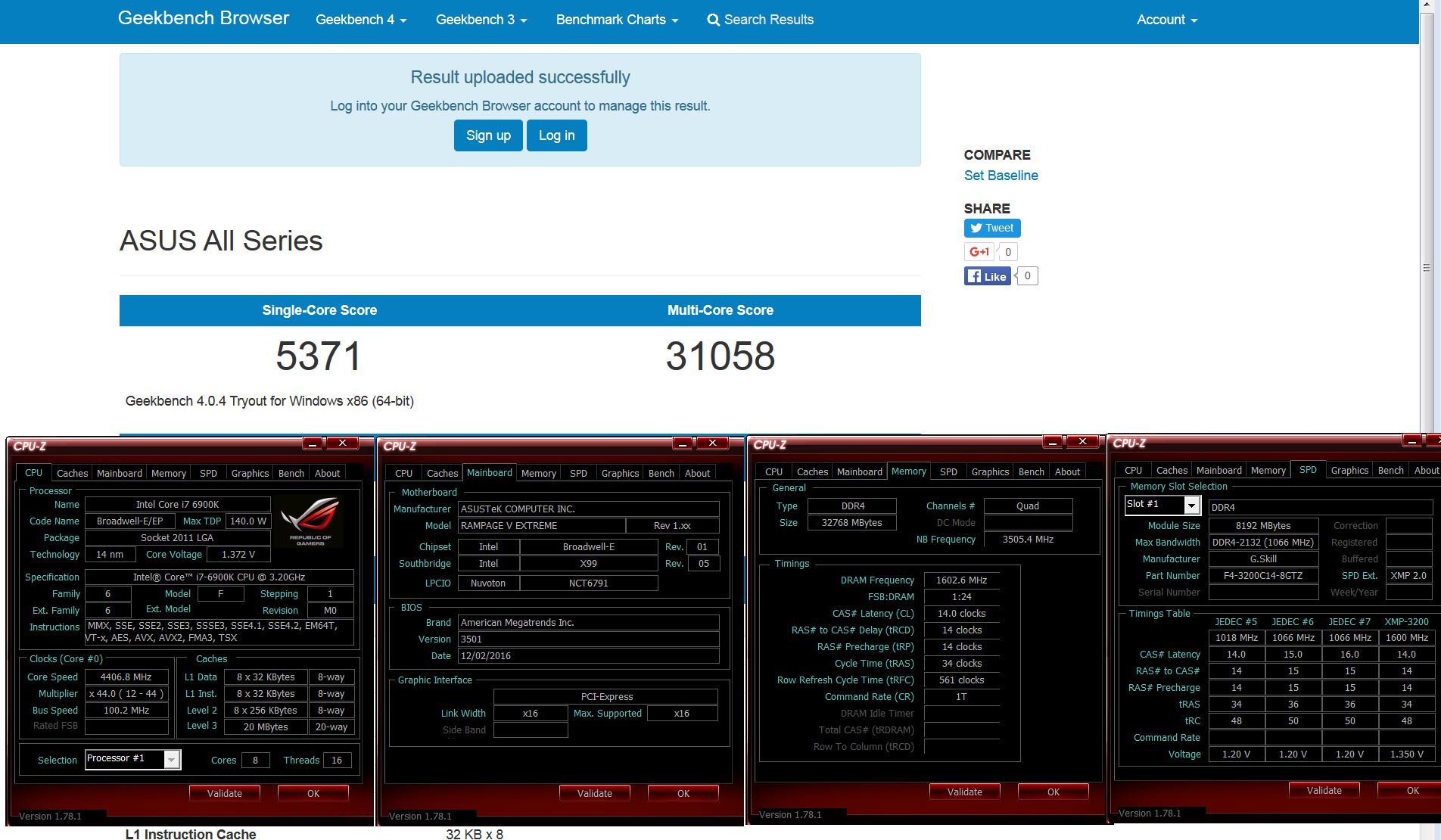Switch to Caches tab in first CPU-Z window

tap(73, 473)
